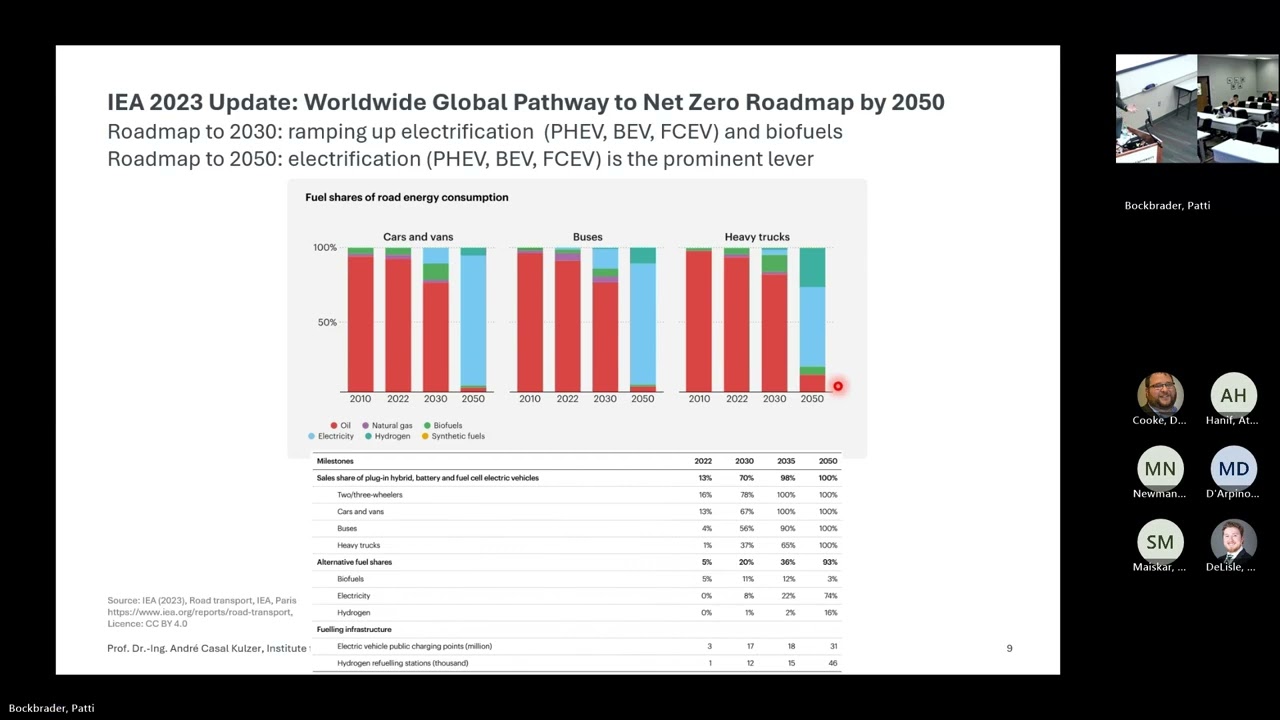
Task: Click the 'Cars and vans' chart title
Action: click(x=418, y=237)
